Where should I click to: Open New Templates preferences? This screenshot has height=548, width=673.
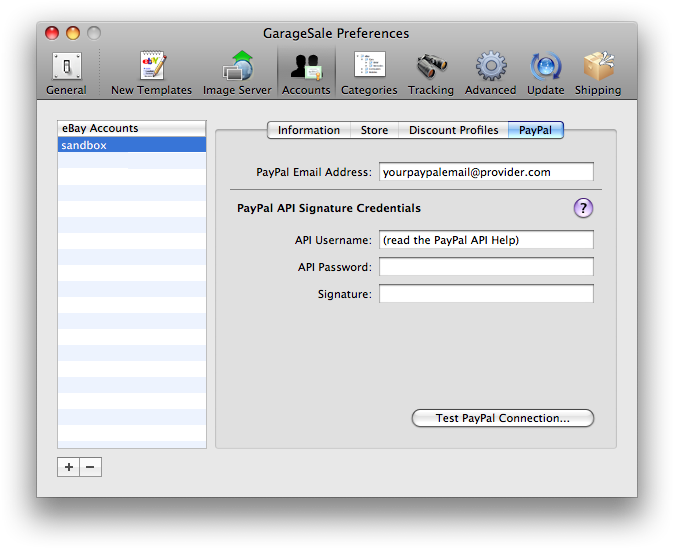(152, 73)
